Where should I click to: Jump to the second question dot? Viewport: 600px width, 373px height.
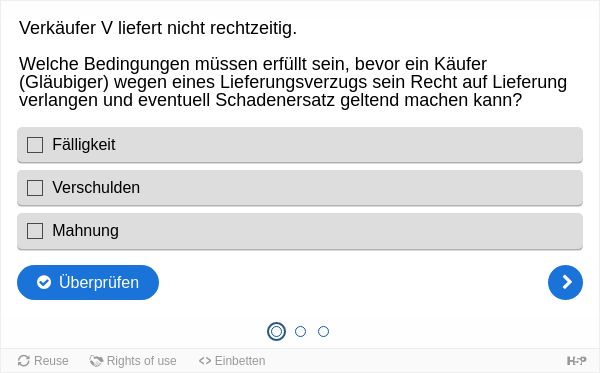[x=300, y=331]
